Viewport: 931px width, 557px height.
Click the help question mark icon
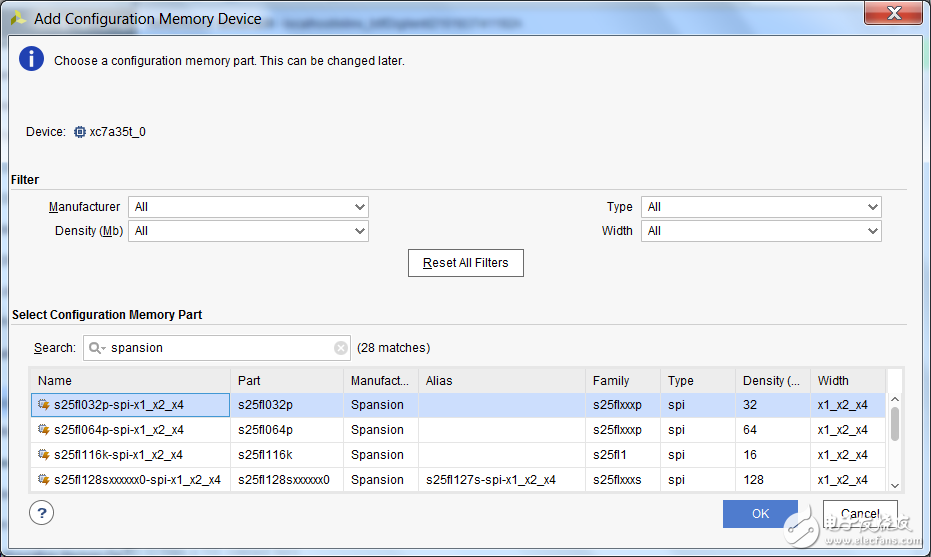click(42, 513)
